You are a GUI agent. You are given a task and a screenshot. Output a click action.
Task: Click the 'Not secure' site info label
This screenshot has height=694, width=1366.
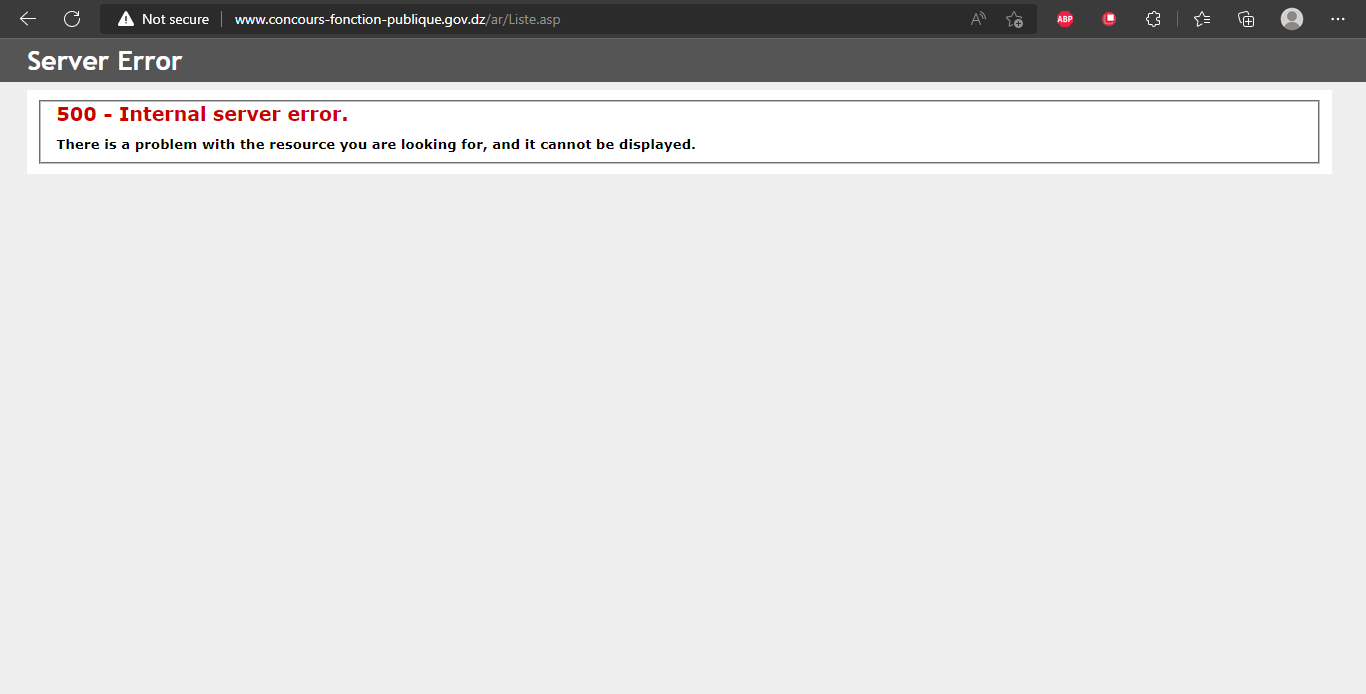pyautogui.click(x=175, y=19)
